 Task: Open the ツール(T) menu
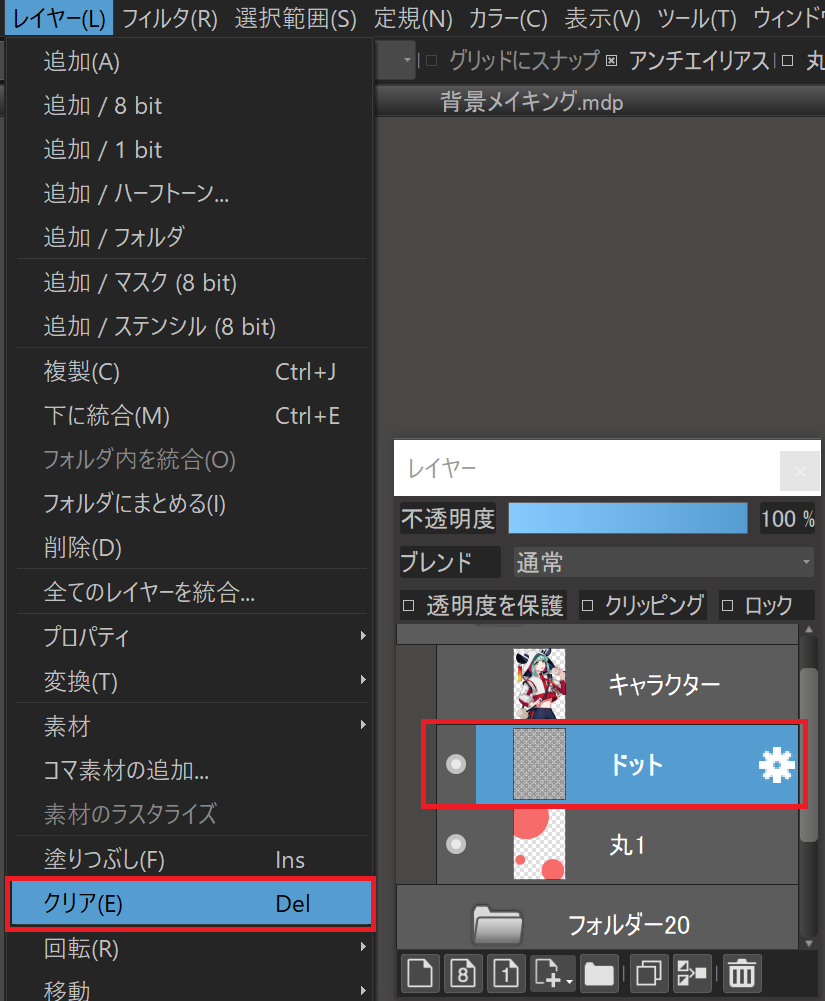click(x=697, y=18)
